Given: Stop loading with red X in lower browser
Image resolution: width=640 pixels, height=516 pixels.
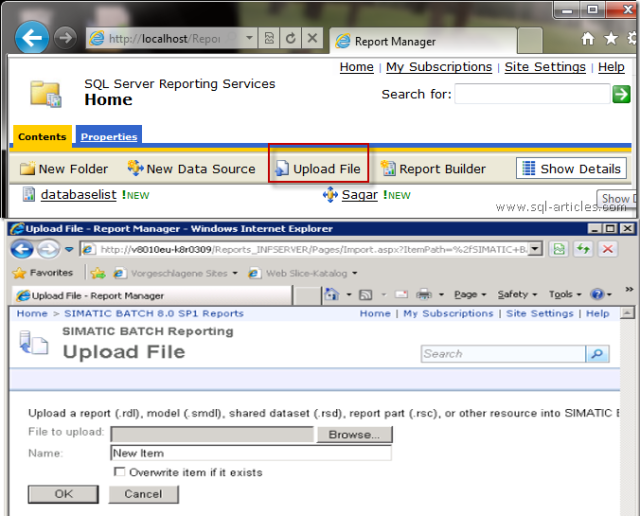Looking at the screenshot, I should (x=608, y=249).
